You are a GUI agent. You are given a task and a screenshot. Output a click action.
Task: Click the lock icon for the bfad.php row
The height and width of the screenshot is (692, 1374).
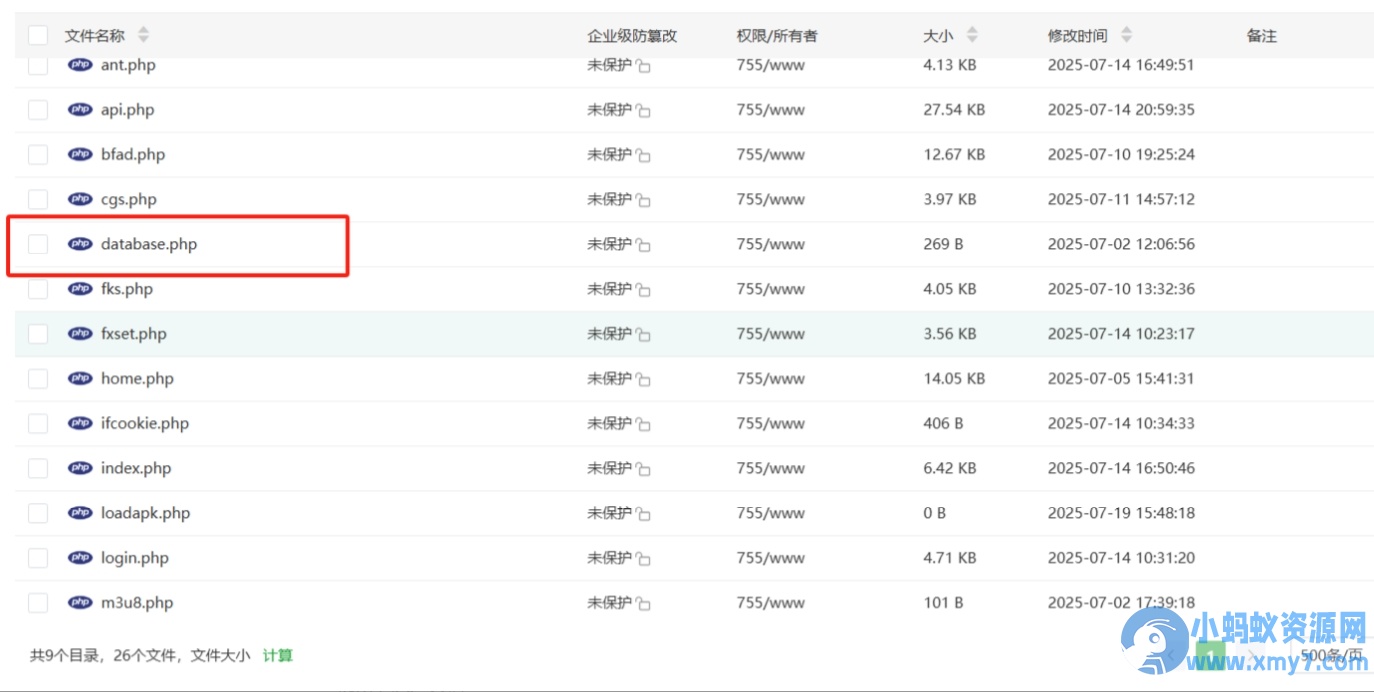tap(643, 156)
